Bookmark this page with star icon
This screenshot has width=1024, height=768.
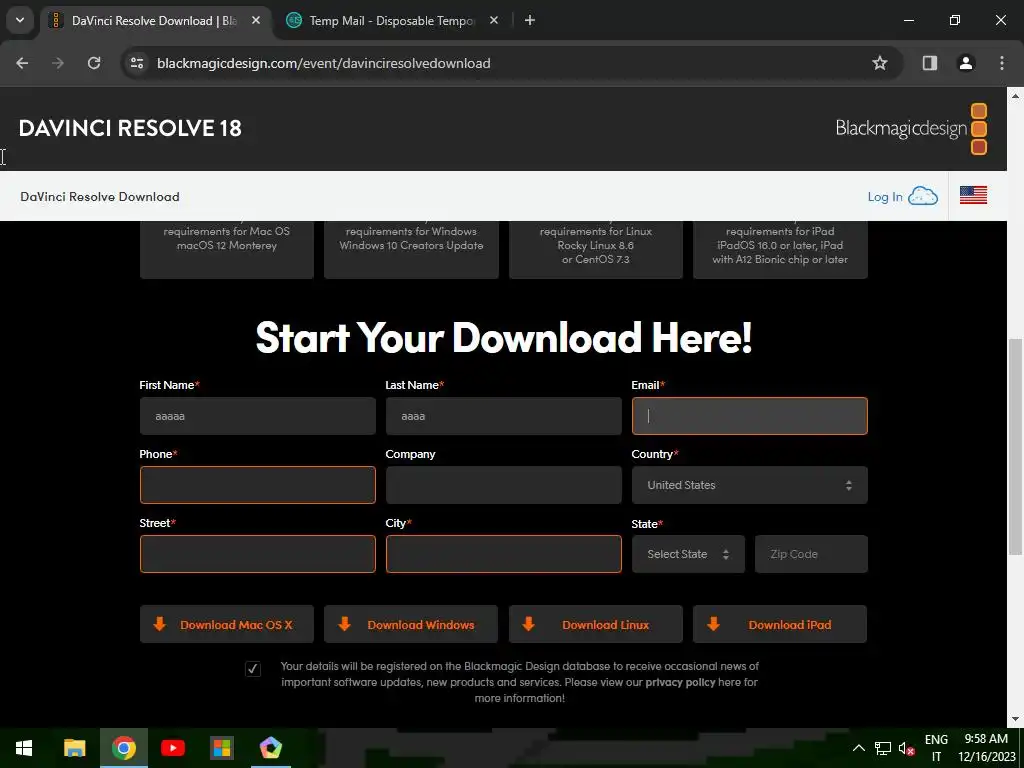point(880,63)
